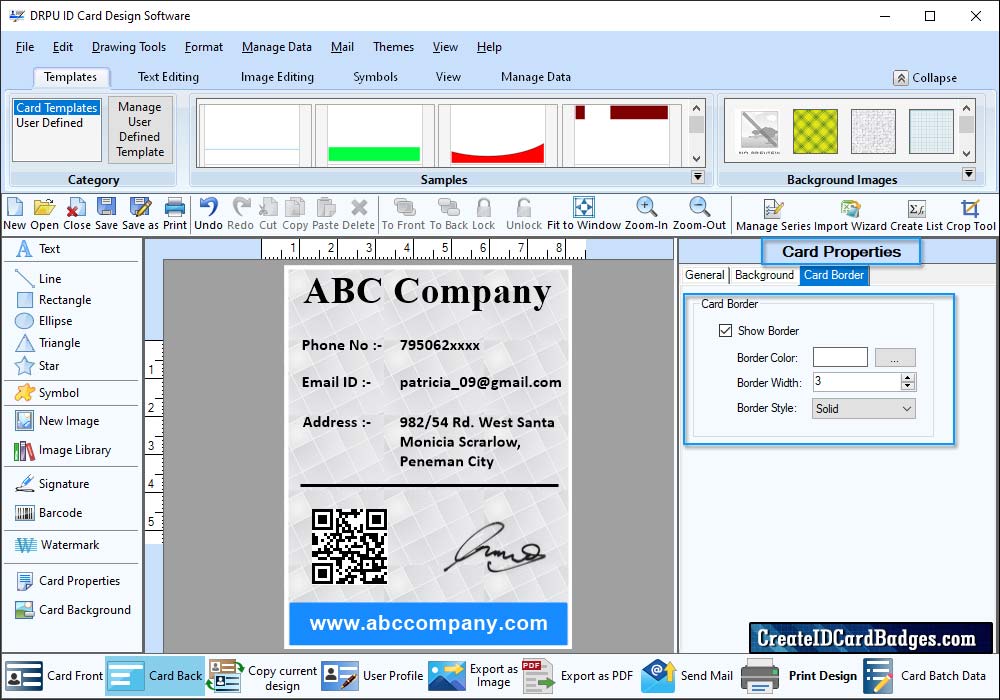Switch to Image Editing ribbon tab

click(277, 77)
